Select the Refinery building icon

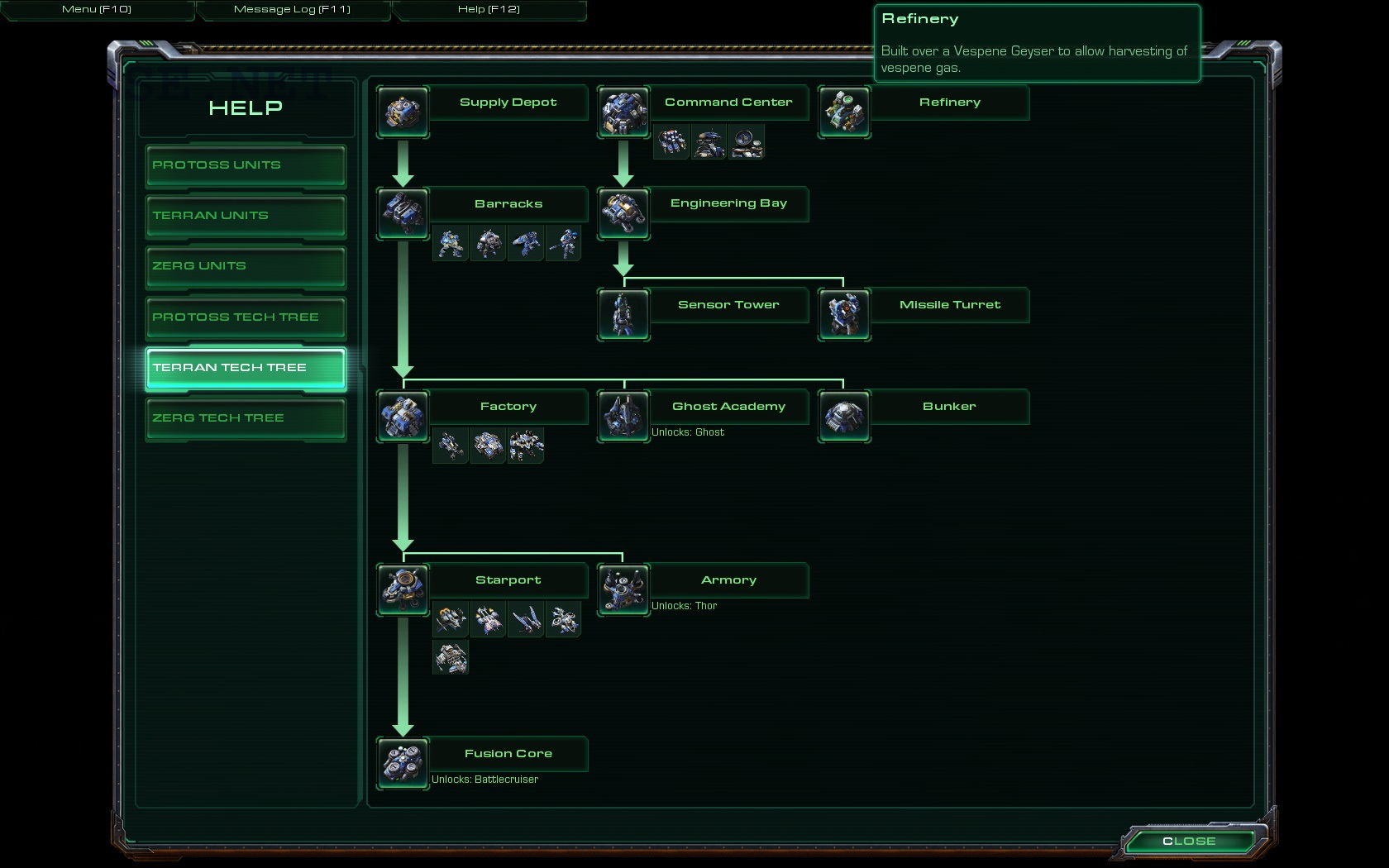click(x=844, y=112)
